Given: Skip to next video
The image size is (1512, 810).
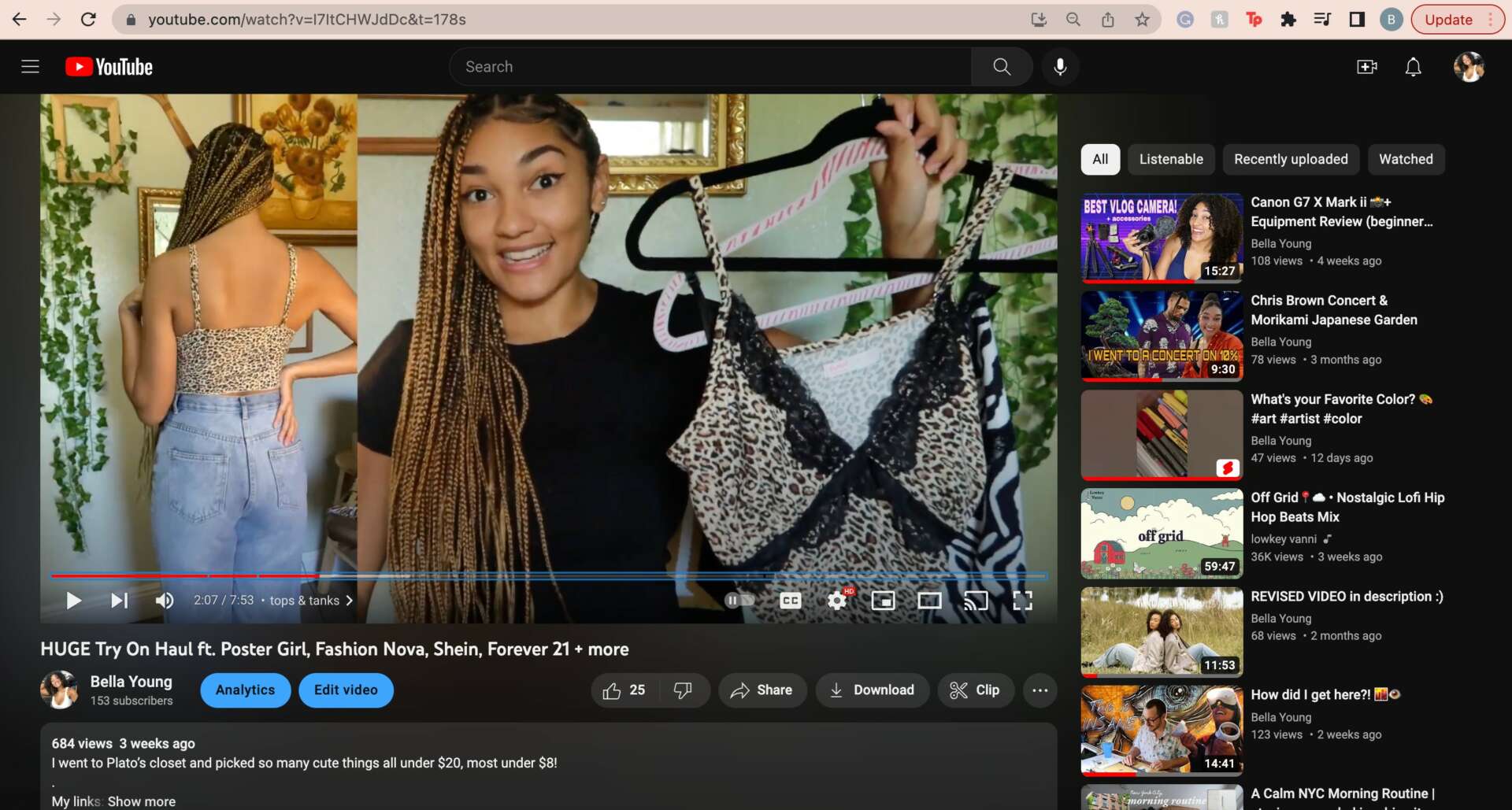Looking at the screenshot, I should click(x=119, y=601).
